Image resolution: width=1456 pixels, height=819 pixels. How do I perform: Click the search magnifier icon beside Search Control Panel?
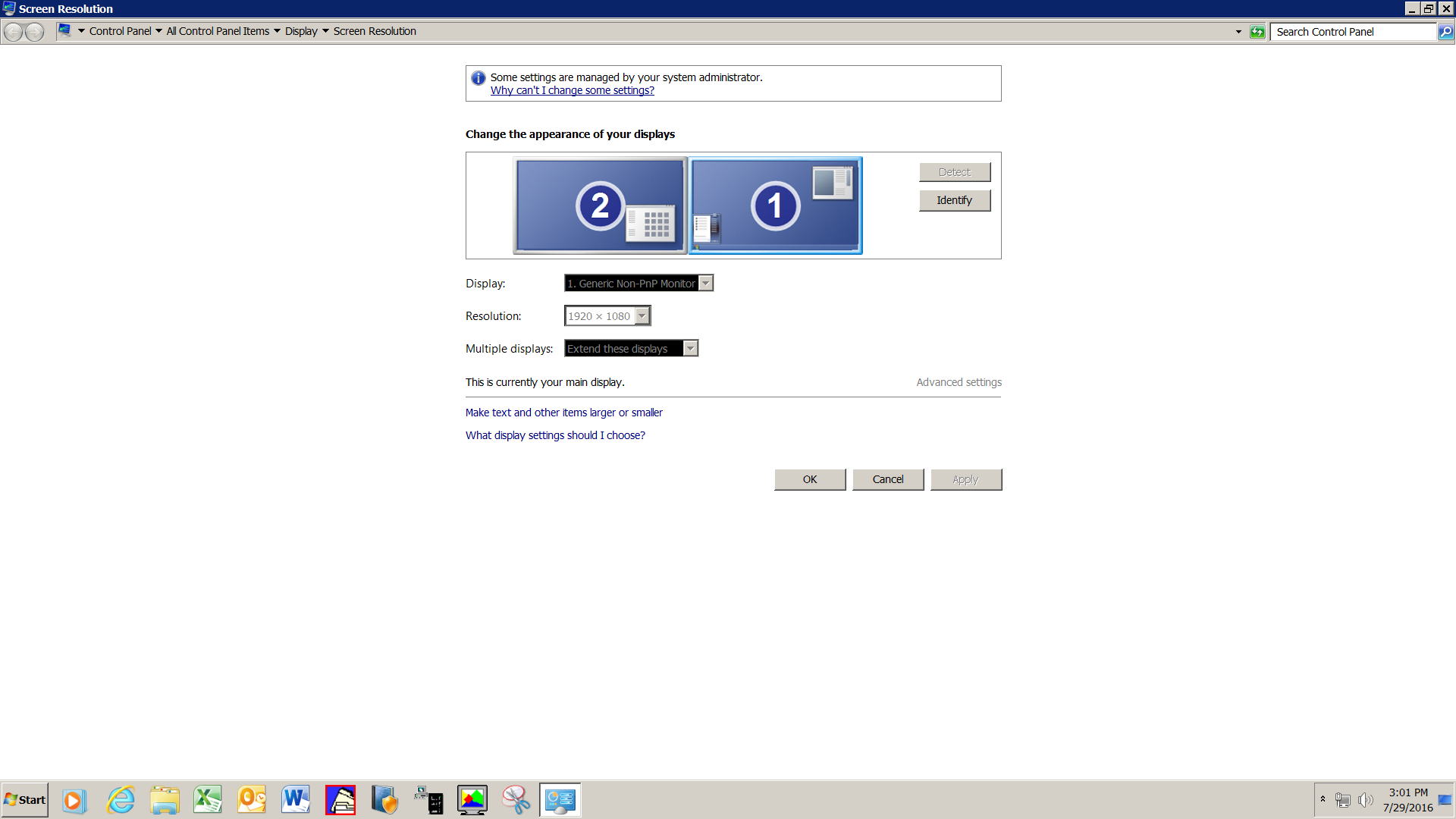tap(1445, 32)
